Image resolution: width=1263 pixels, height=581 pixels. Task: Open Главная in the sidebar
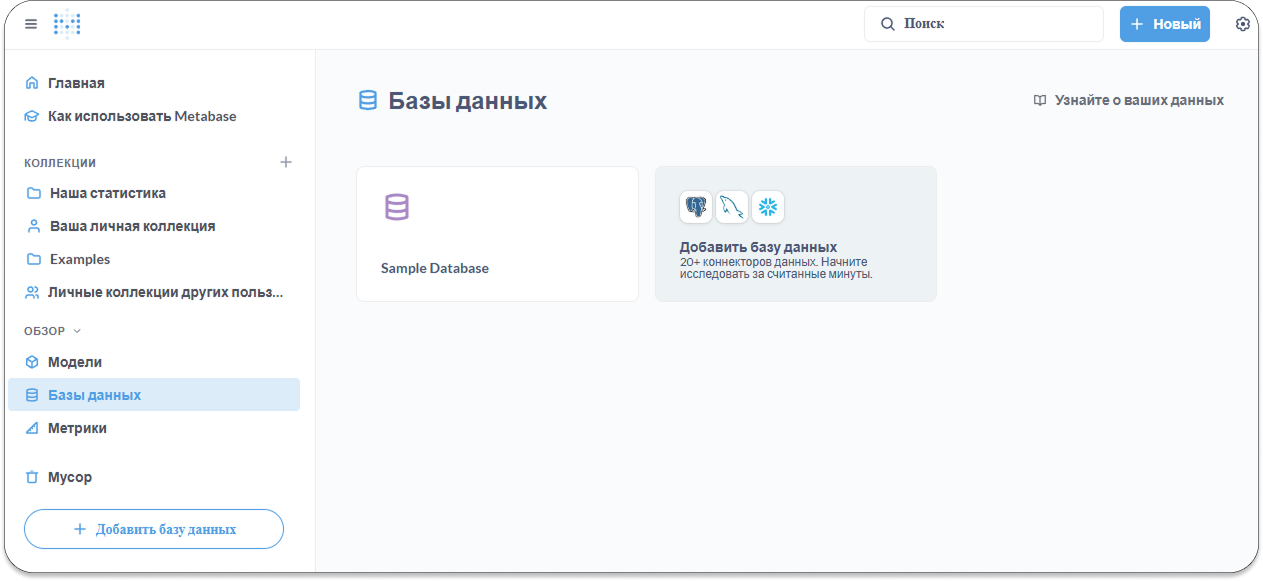[x=76, y=83]
